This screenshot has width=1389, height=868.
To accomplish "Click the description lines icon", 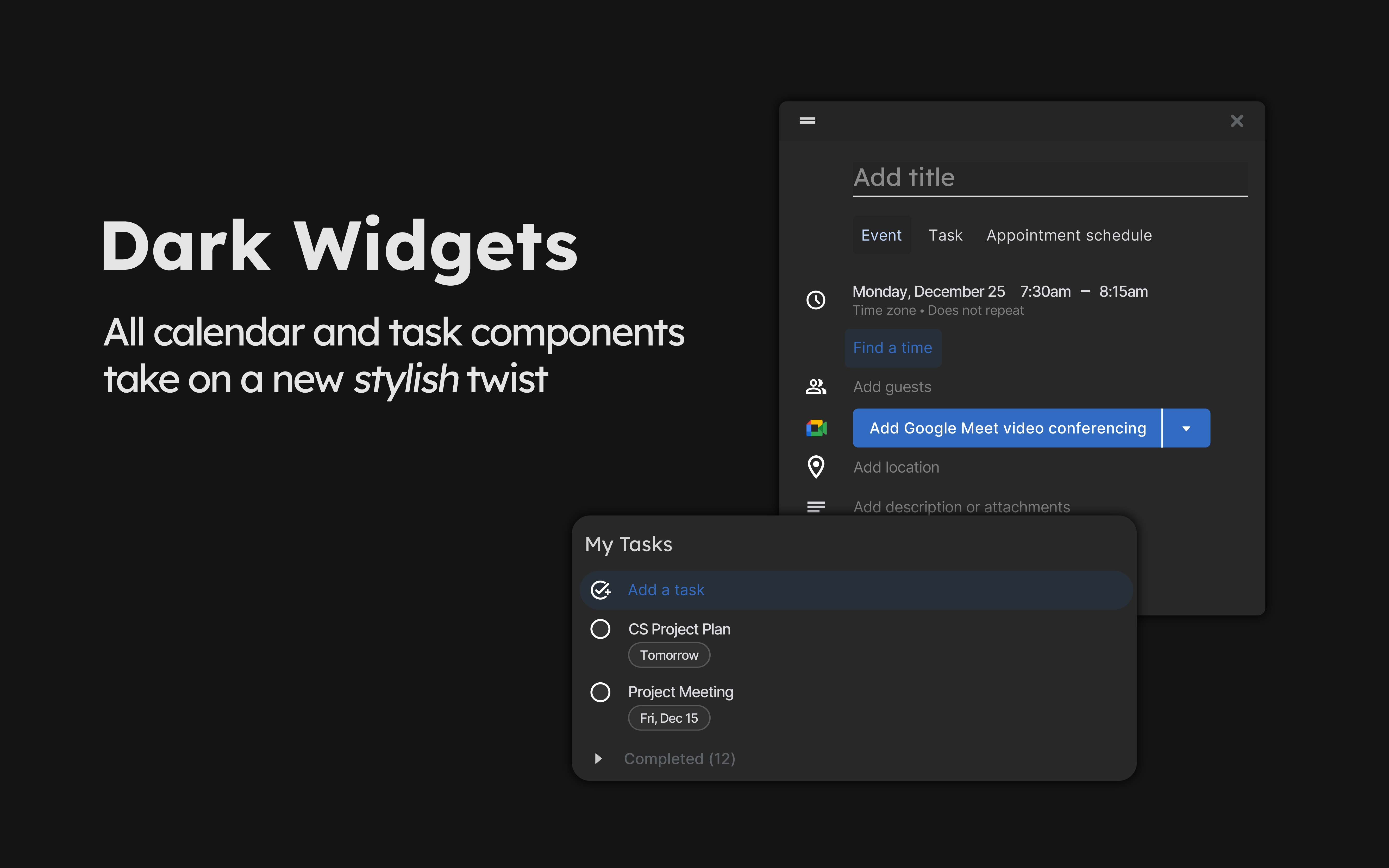I will click(x=816, y=507).
